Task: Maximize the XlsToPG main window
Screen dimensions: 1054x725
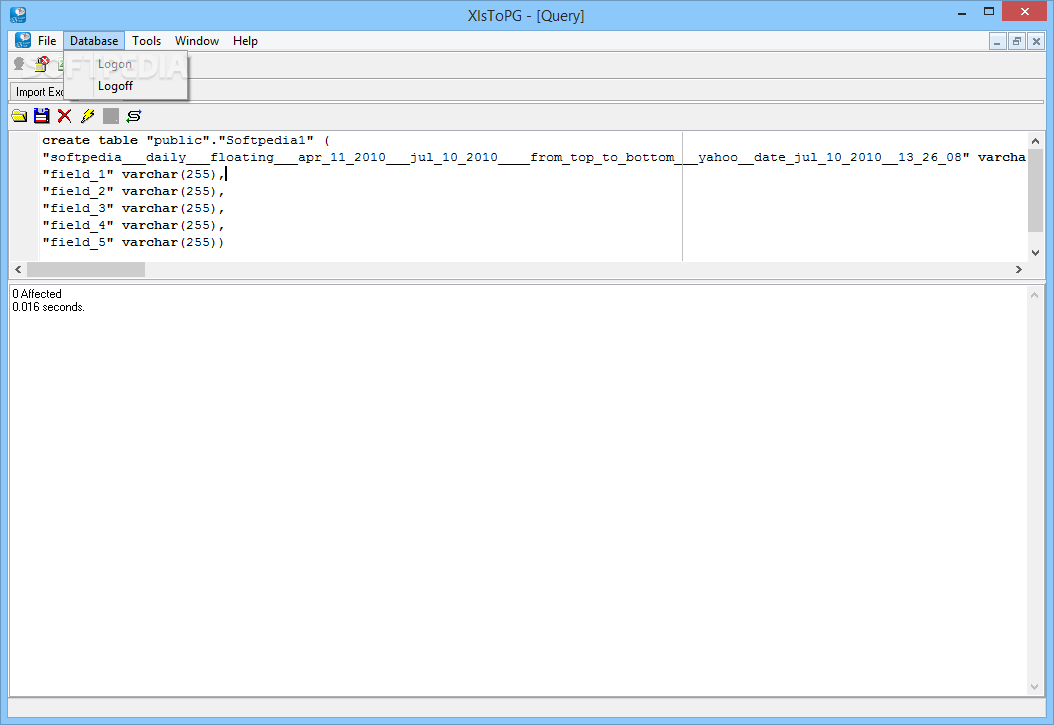Action: (x=989, y=12)
